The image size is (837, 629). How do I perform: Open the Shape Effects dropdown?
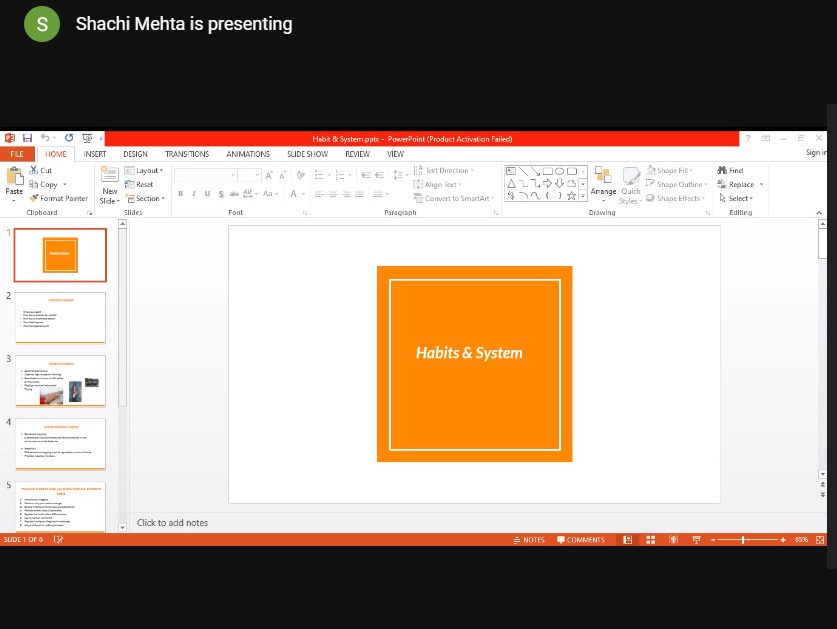(x=675, y=198)
